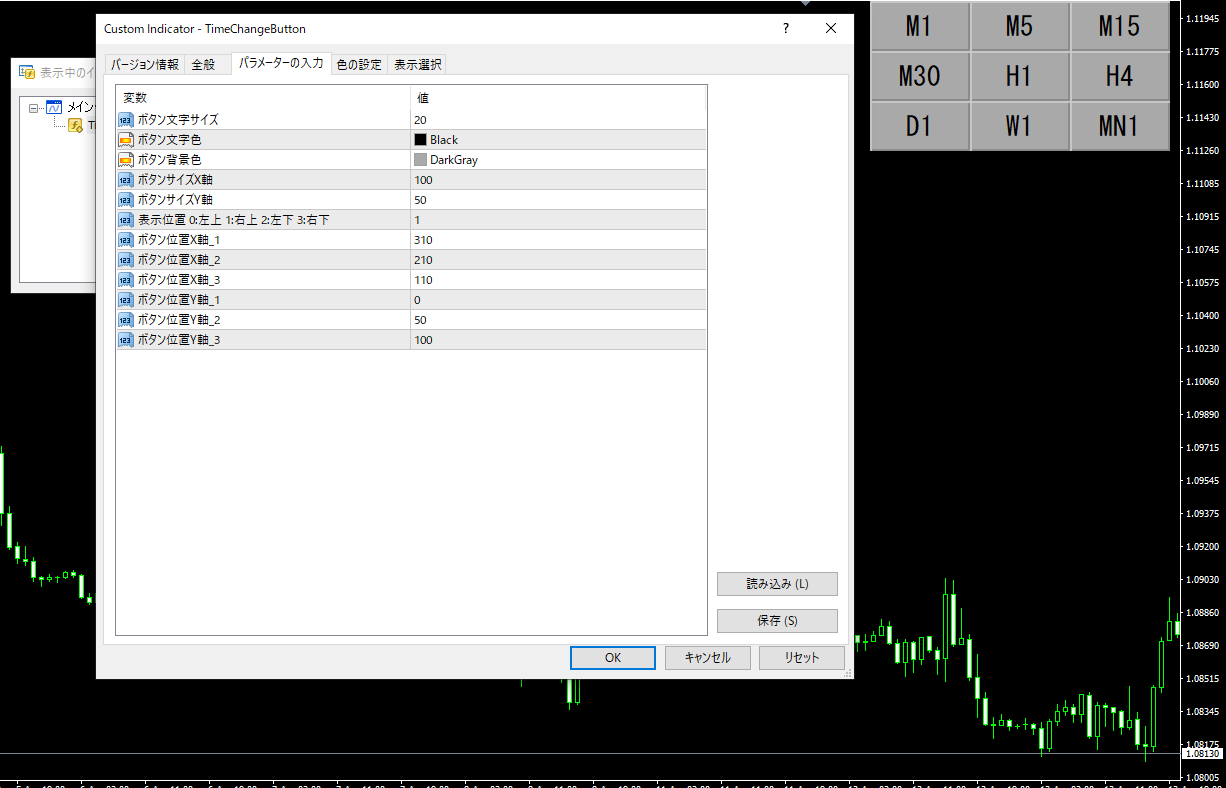Click the chart icon in background indicator tree
This screenshot has height=788, width=1226.
click(x=54, y=107)
